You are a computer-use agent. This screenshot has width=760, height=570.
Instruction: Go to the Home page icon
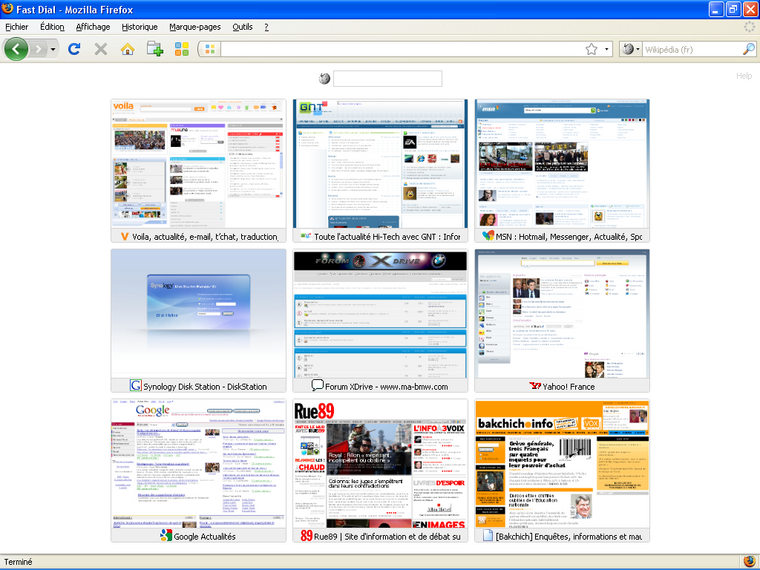[127, 49]
